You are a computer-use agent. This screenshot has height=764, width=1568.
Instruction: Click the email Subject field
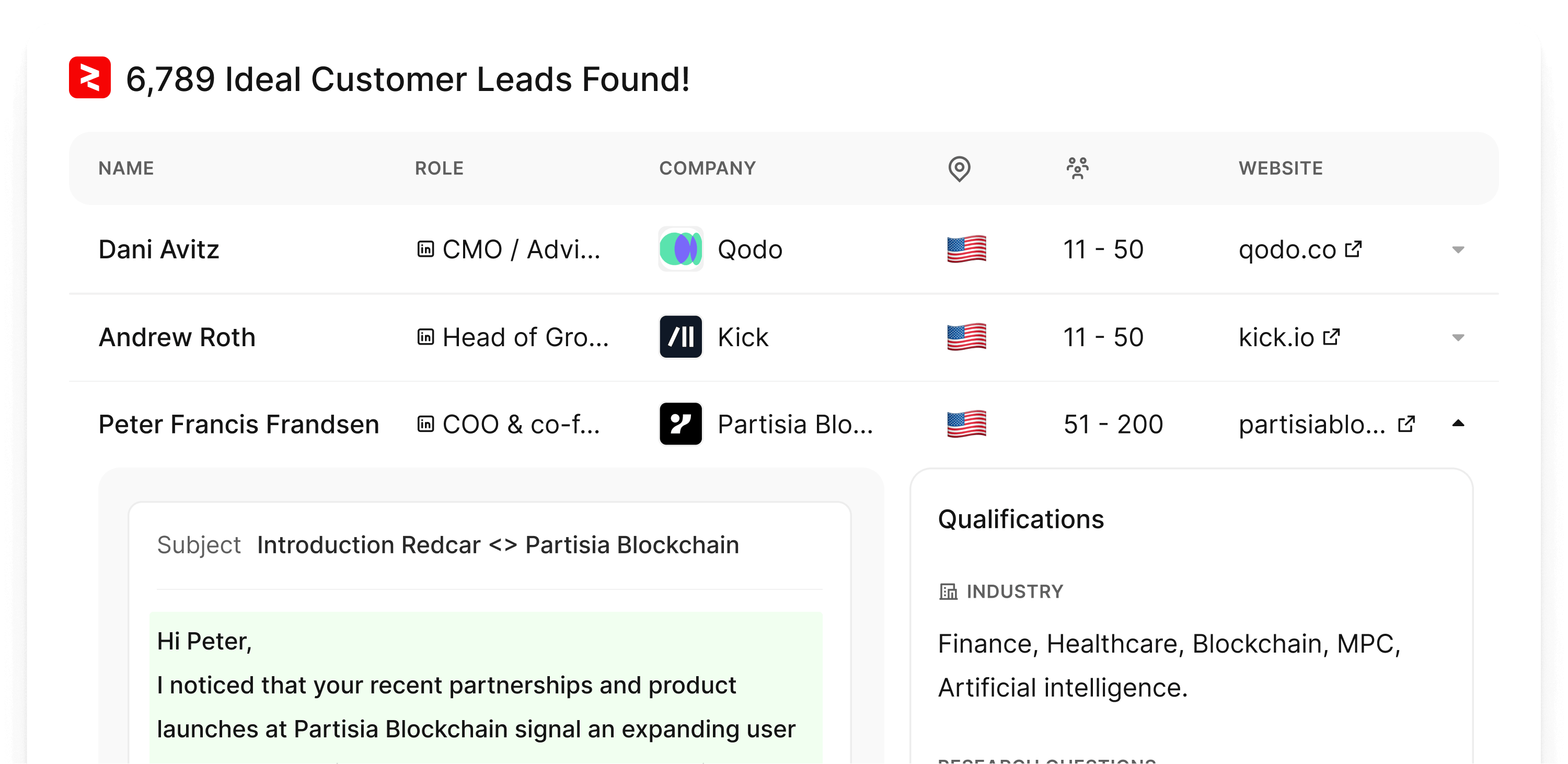497,545
